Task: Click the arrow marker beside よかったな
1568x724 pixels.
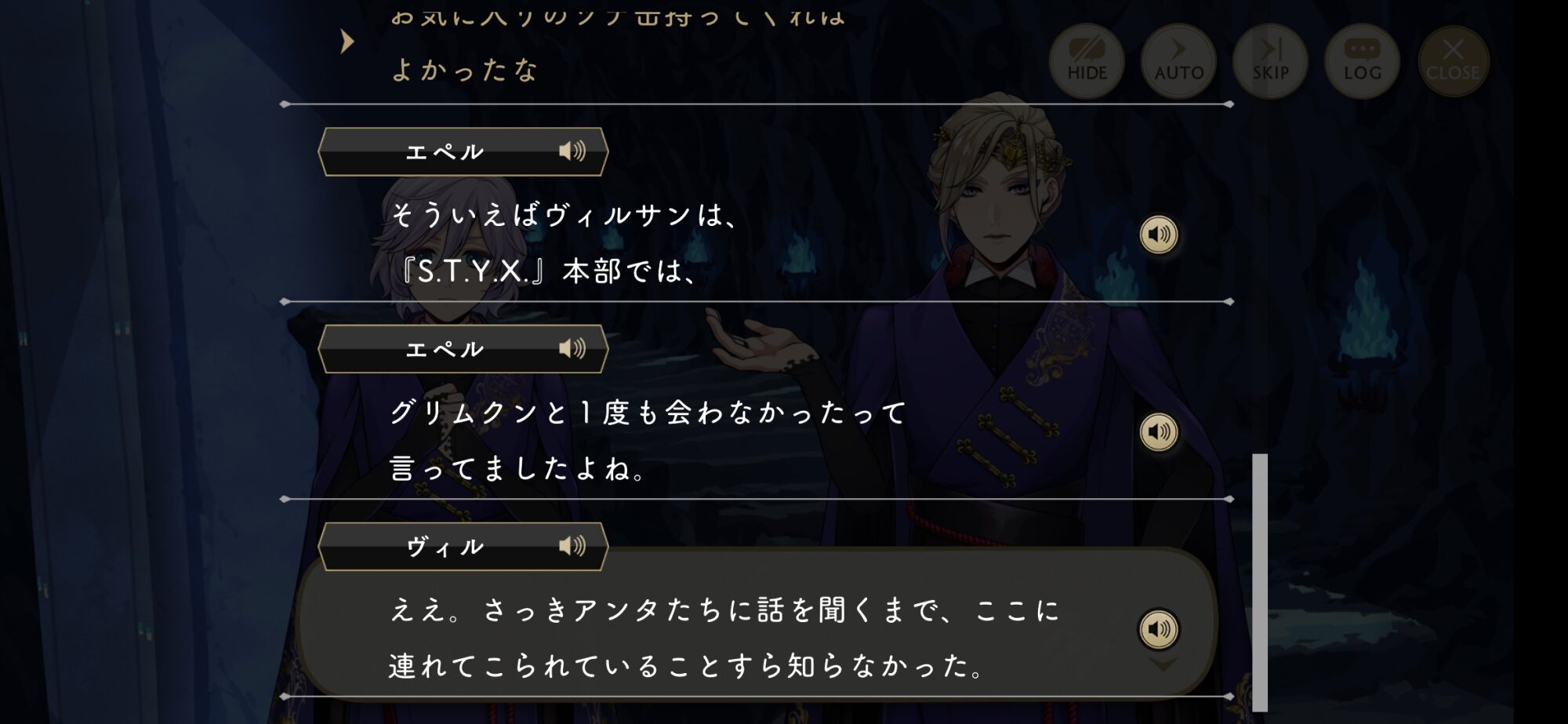Action: point(347,42)
